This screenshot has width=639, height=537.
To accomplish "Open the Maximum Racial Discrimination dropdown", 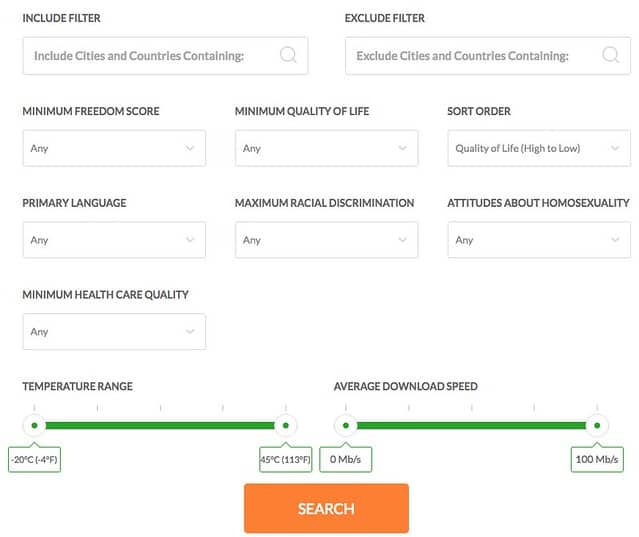I will pos(326,240).
